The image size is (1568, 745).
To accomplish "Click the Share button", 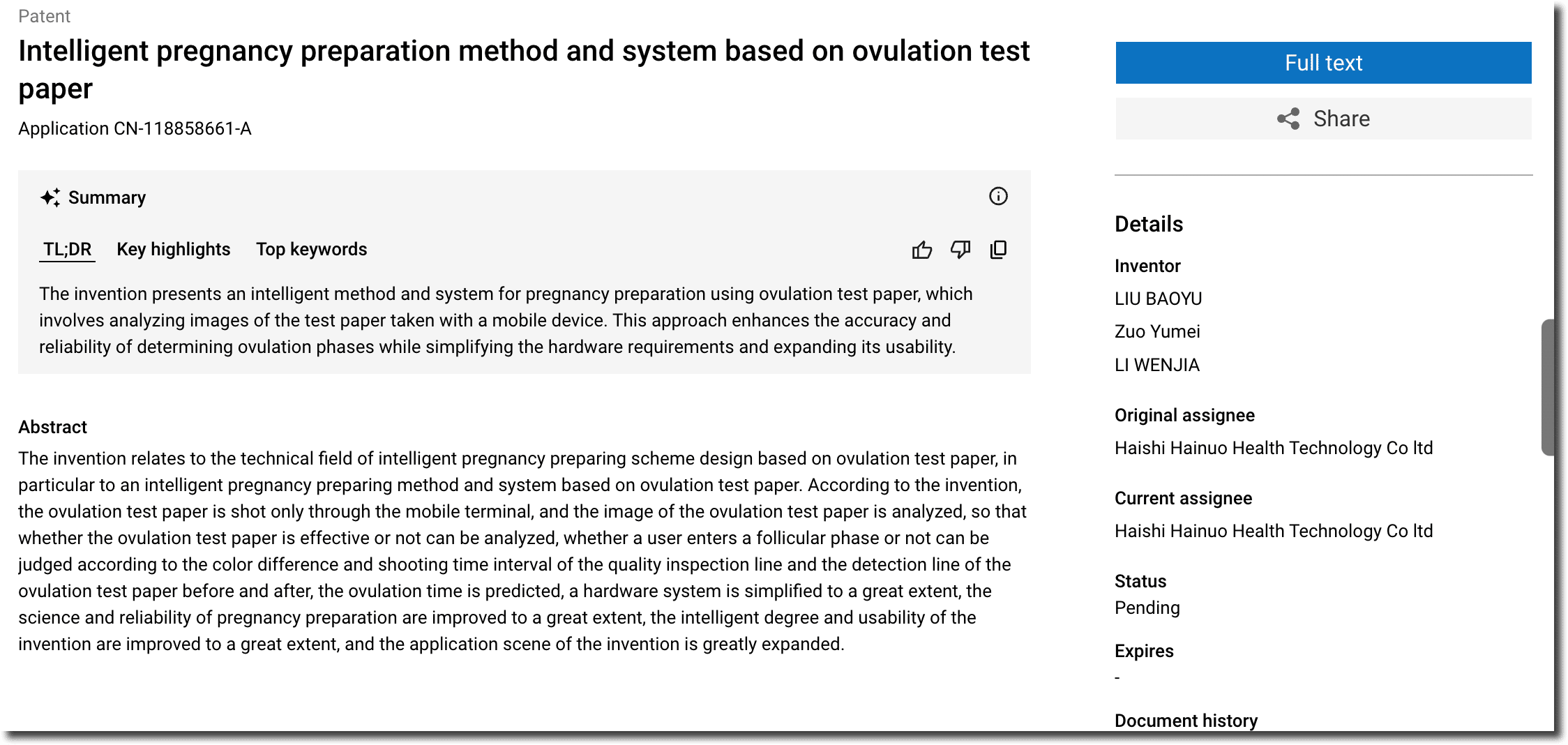I will coord(1323,119).
